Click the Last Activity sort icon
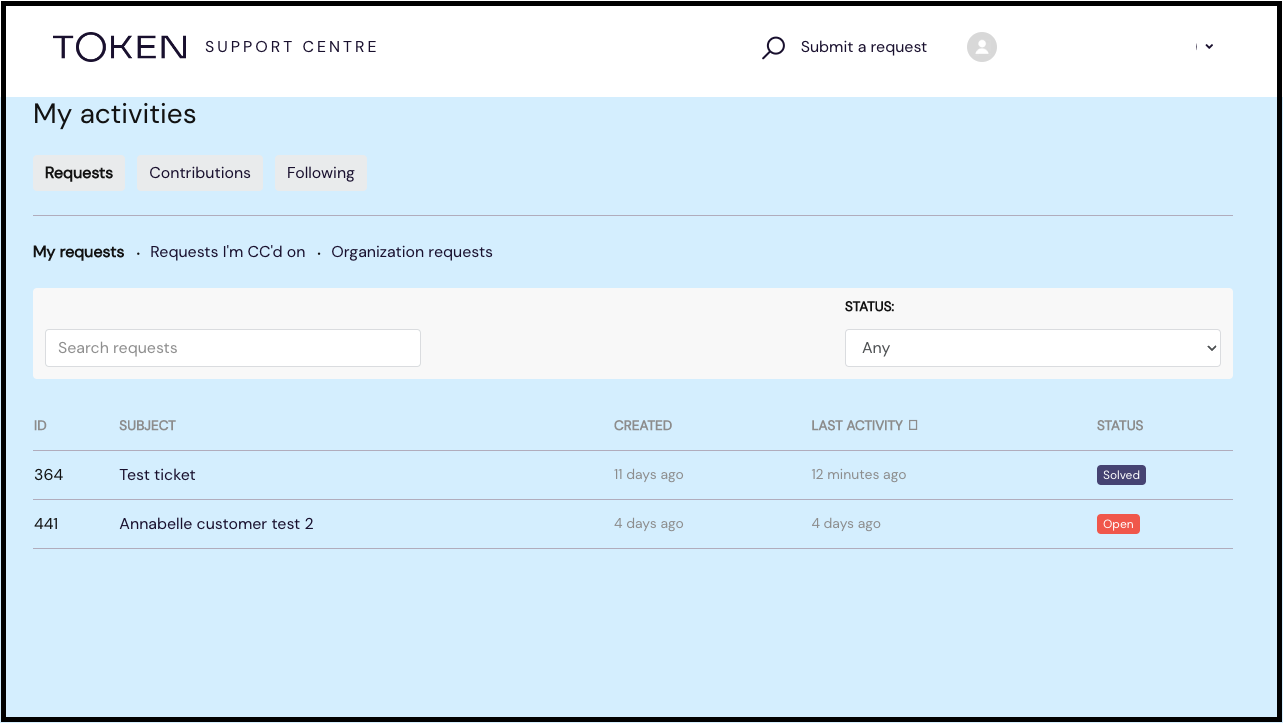 click(913, 425)
